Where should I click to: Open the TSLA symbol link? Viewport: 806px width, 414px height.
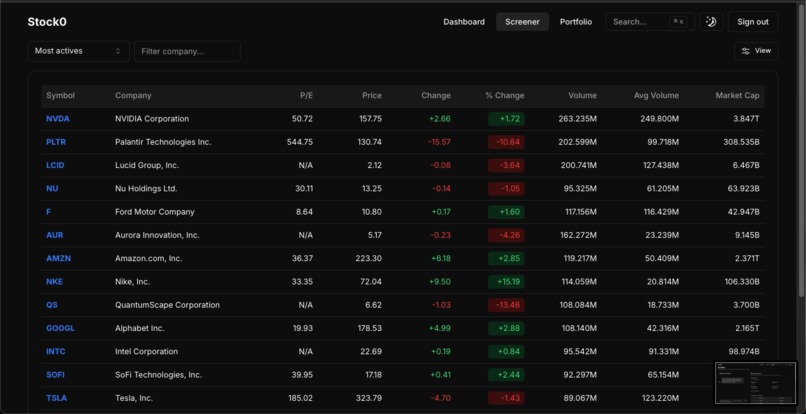click(x=57, y=398)
